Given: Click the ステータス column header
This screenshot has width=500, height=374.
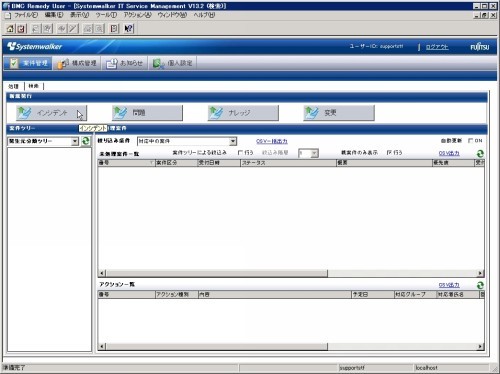Looking at the screenshot, I should tap(288, 163).
